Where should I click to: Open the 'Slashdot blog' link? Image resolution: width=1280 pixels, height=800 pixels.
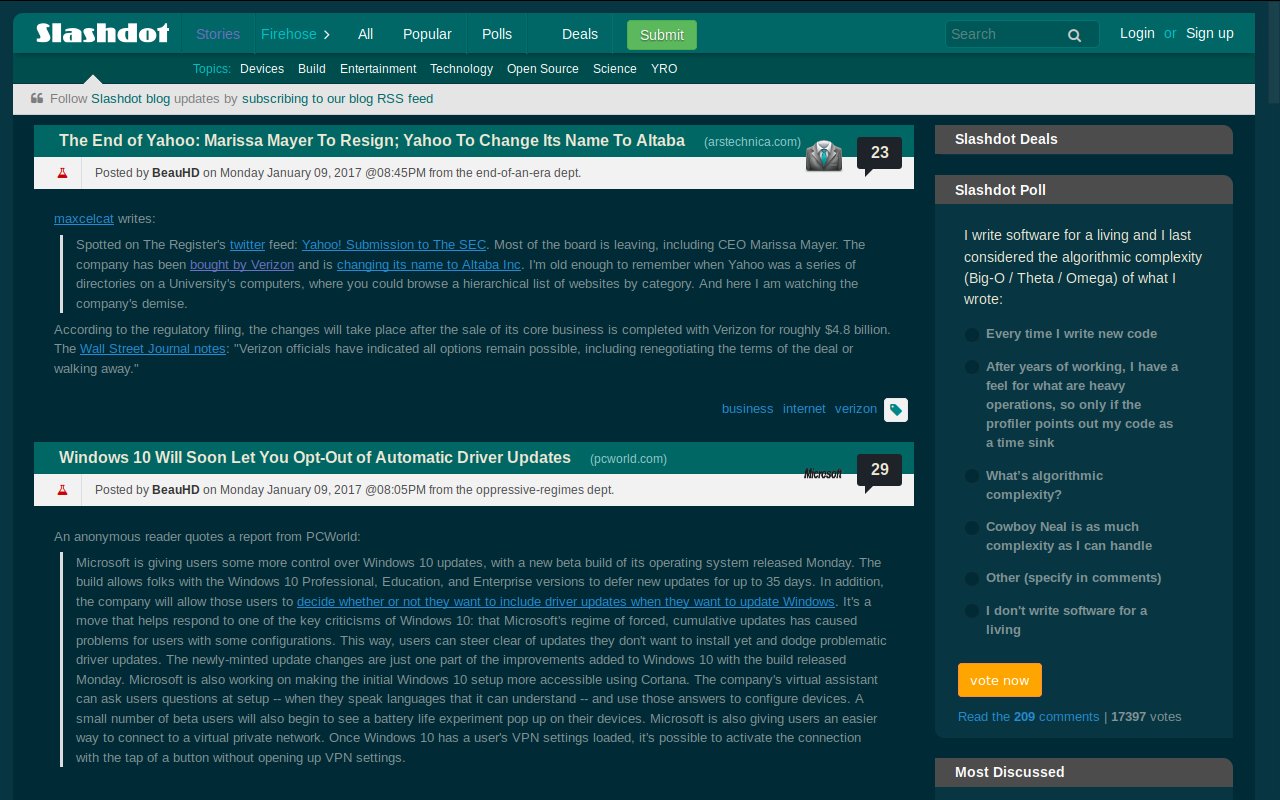point(130,98)
